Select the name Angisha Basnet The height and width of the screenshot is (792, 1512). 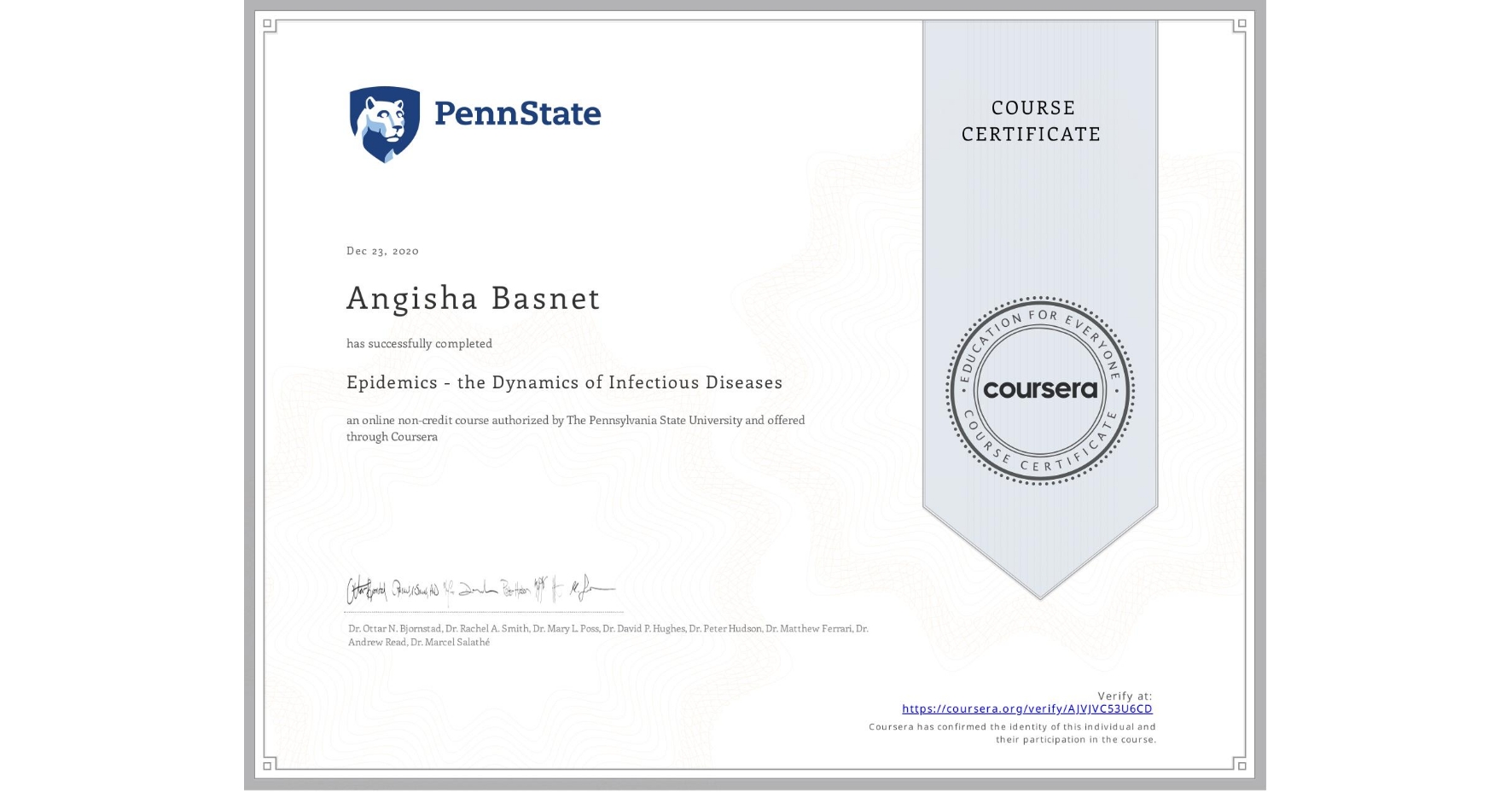(472, 299)
